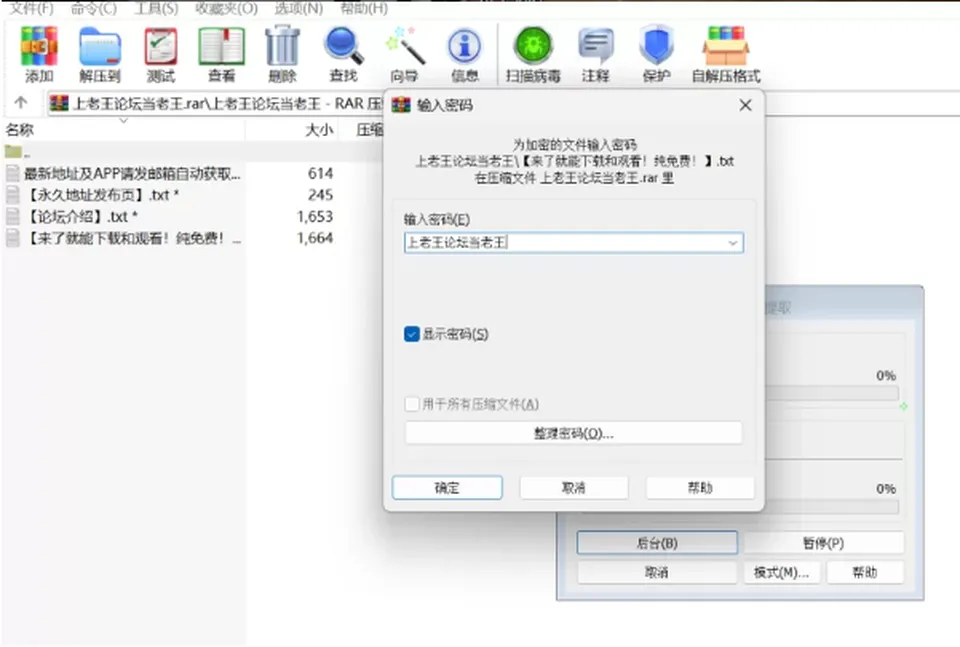Open the 帮助(H) menu in the menu bar
960x647 pixels.
(364, 9)
